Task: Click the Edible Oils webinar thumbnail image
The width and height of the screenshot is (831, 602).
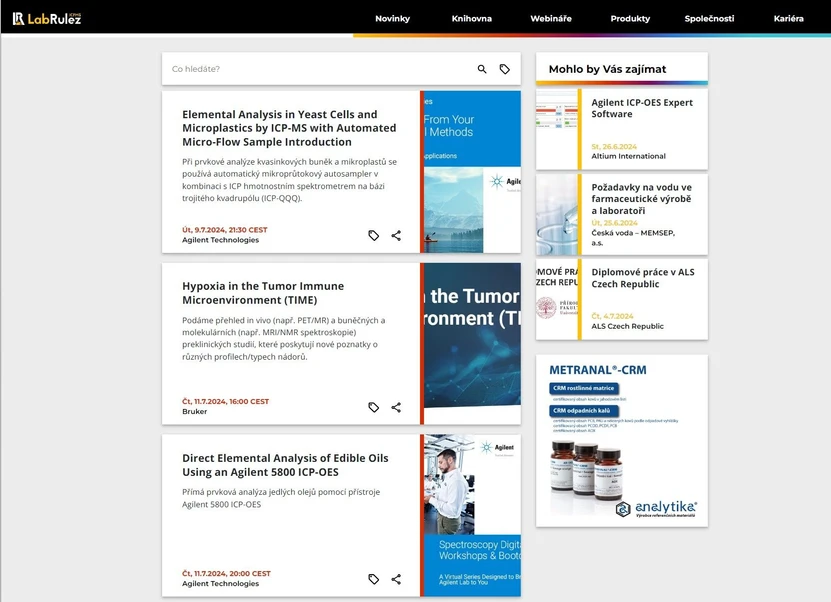Action: click(471, 516)
